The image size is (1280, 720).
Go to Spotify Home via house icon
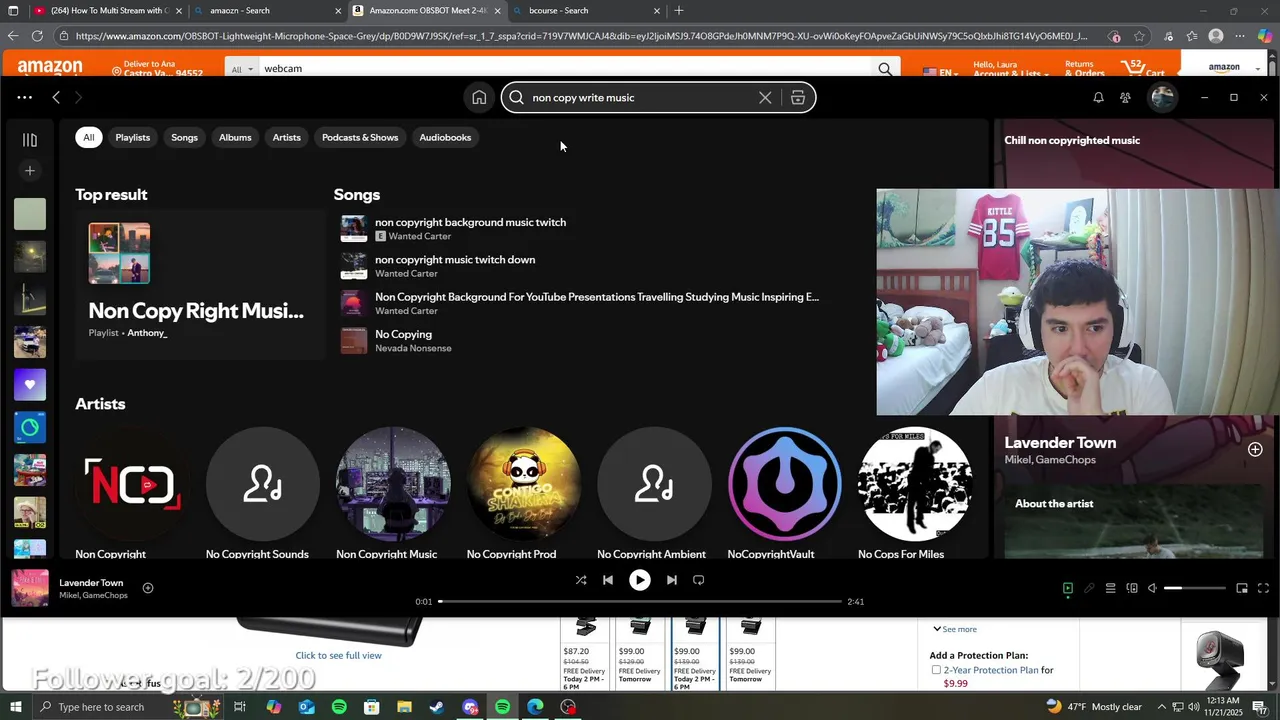tap(479, 97)
